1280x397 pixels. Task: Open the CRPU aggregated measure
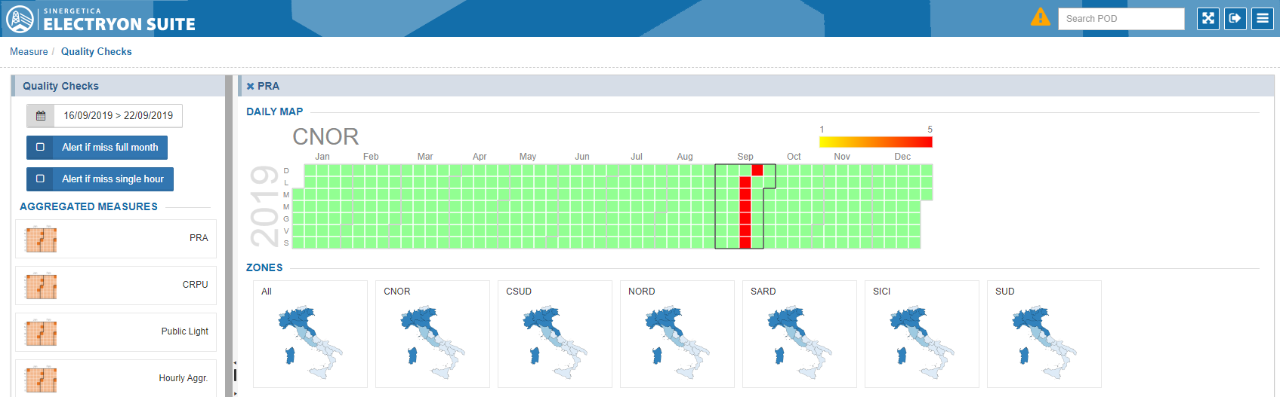(116, 285)
